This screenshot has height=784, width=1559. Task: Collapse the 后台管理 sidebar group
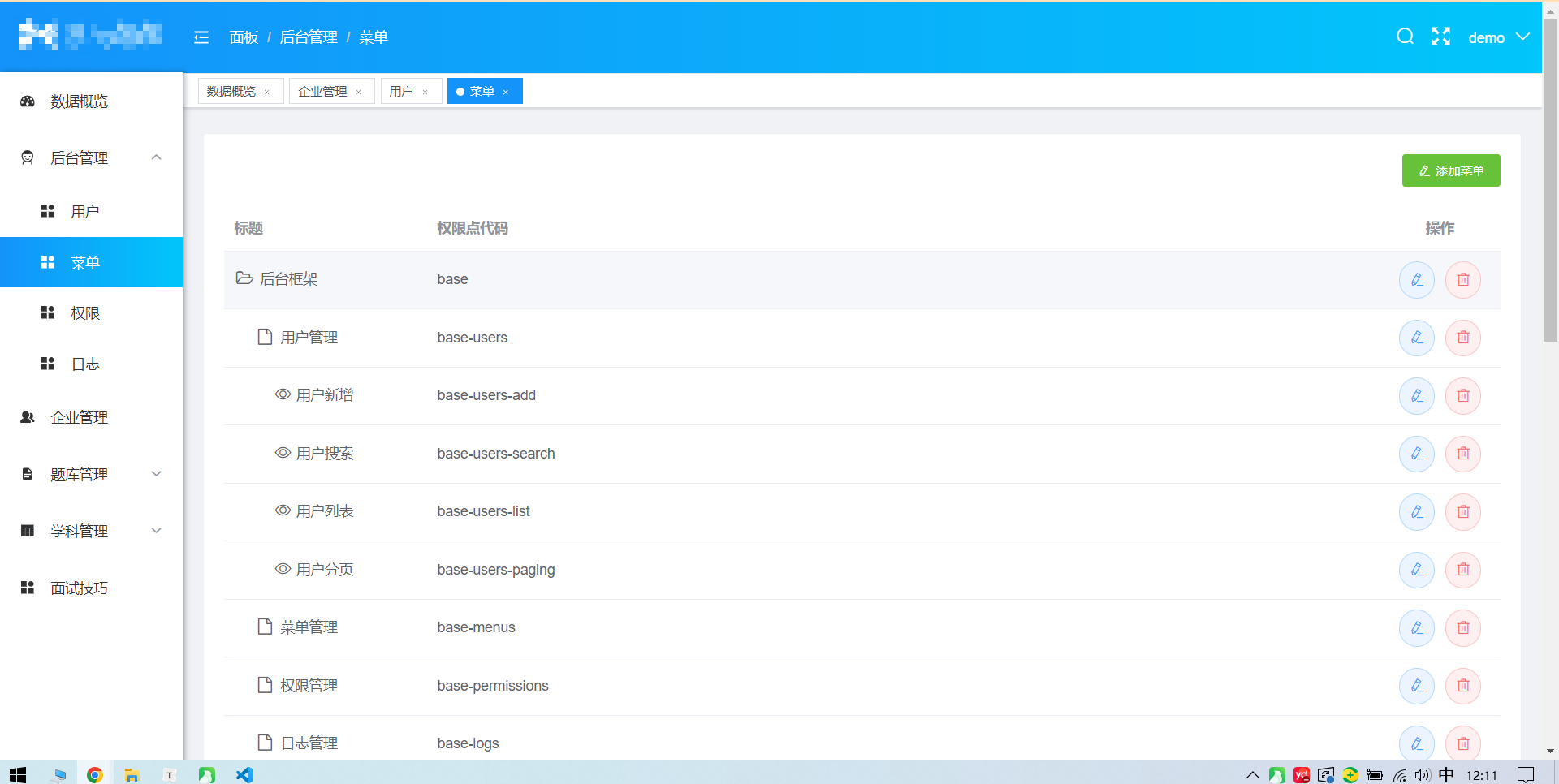pyautogui.click(x=91, y=157)
